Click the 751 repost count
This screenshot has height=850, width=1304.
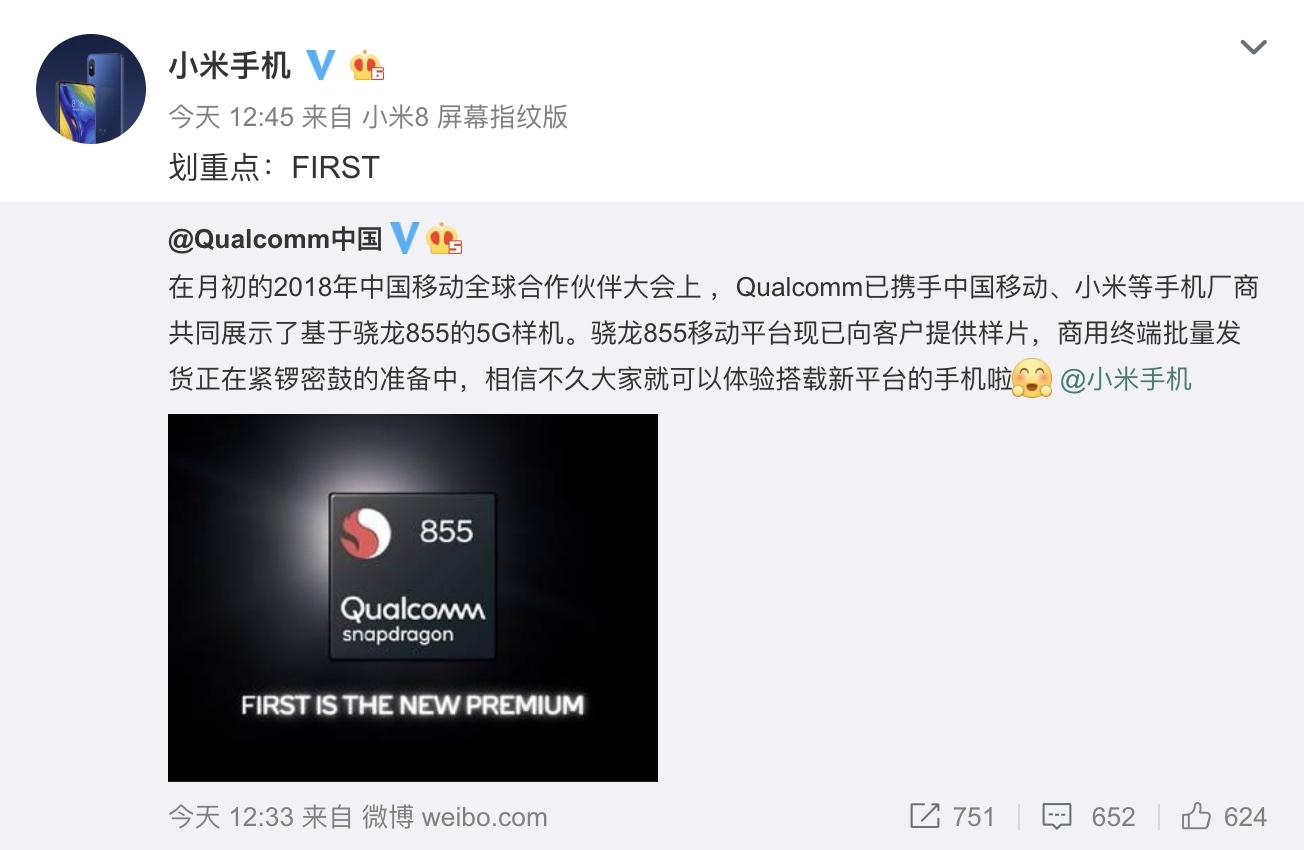(973, 817)
